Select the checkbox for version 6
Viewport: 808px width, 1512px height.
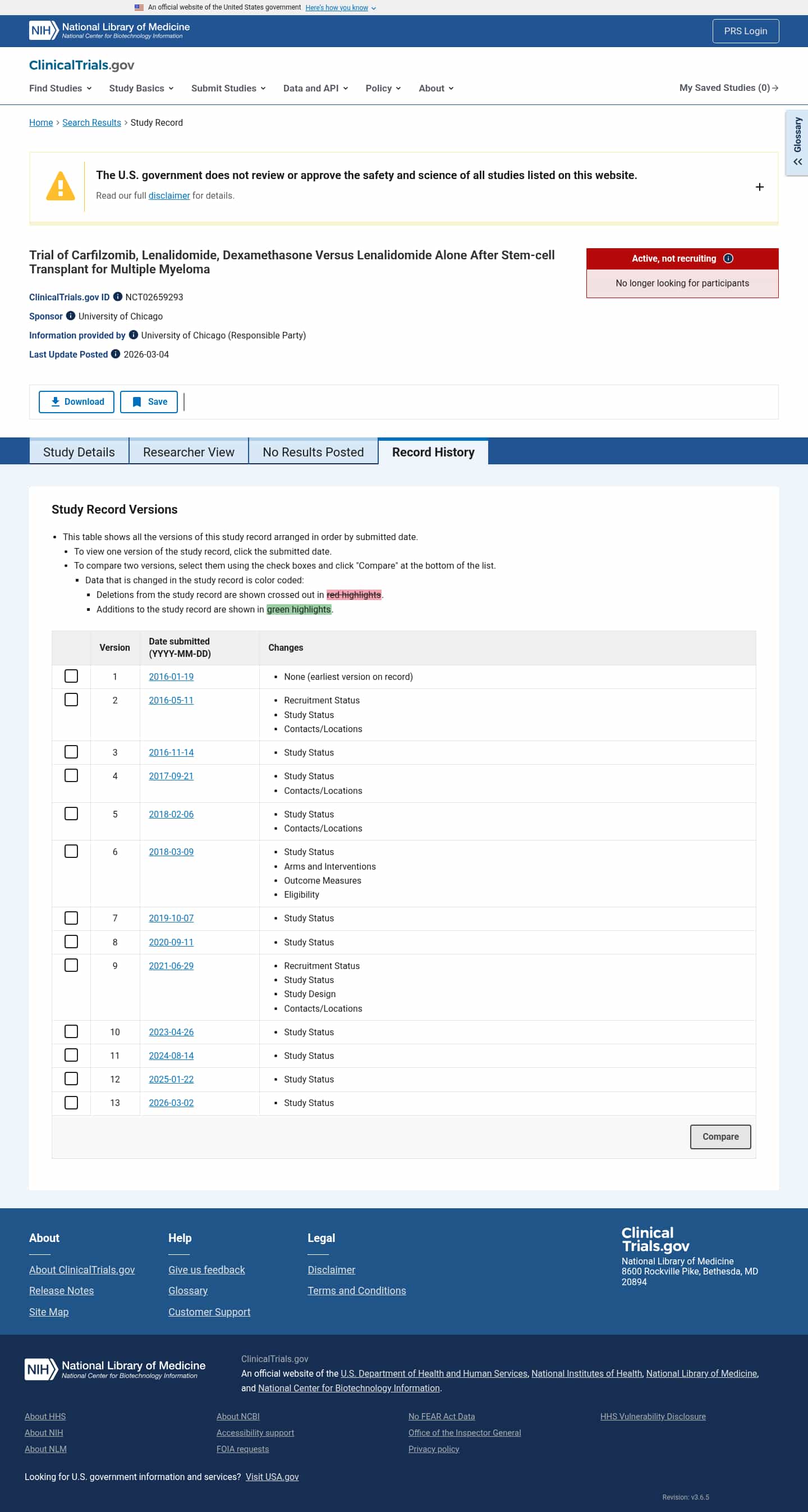point(71,851)
